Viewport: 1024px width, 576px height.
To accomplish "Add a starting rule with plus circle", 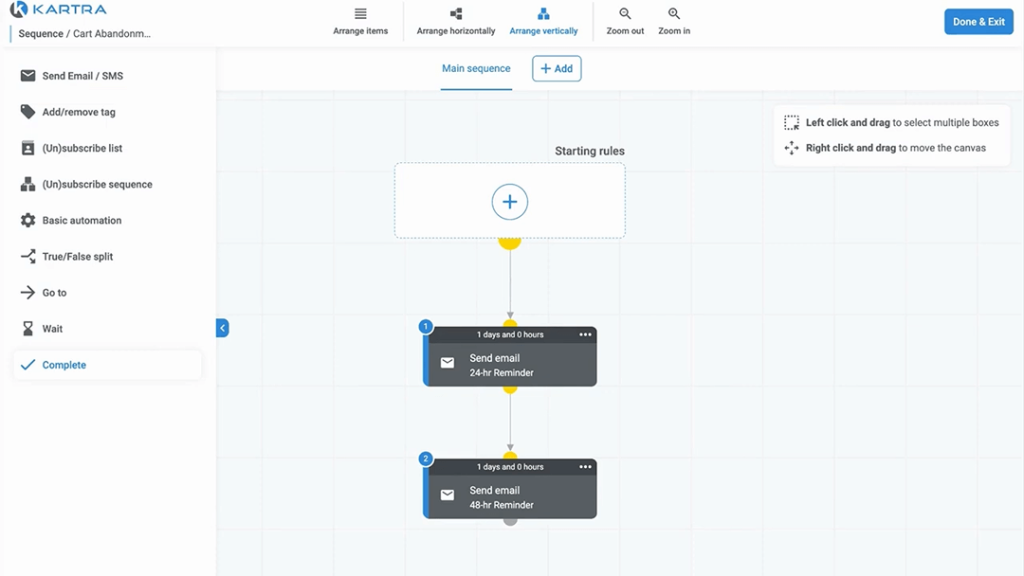I will (509, 202).
